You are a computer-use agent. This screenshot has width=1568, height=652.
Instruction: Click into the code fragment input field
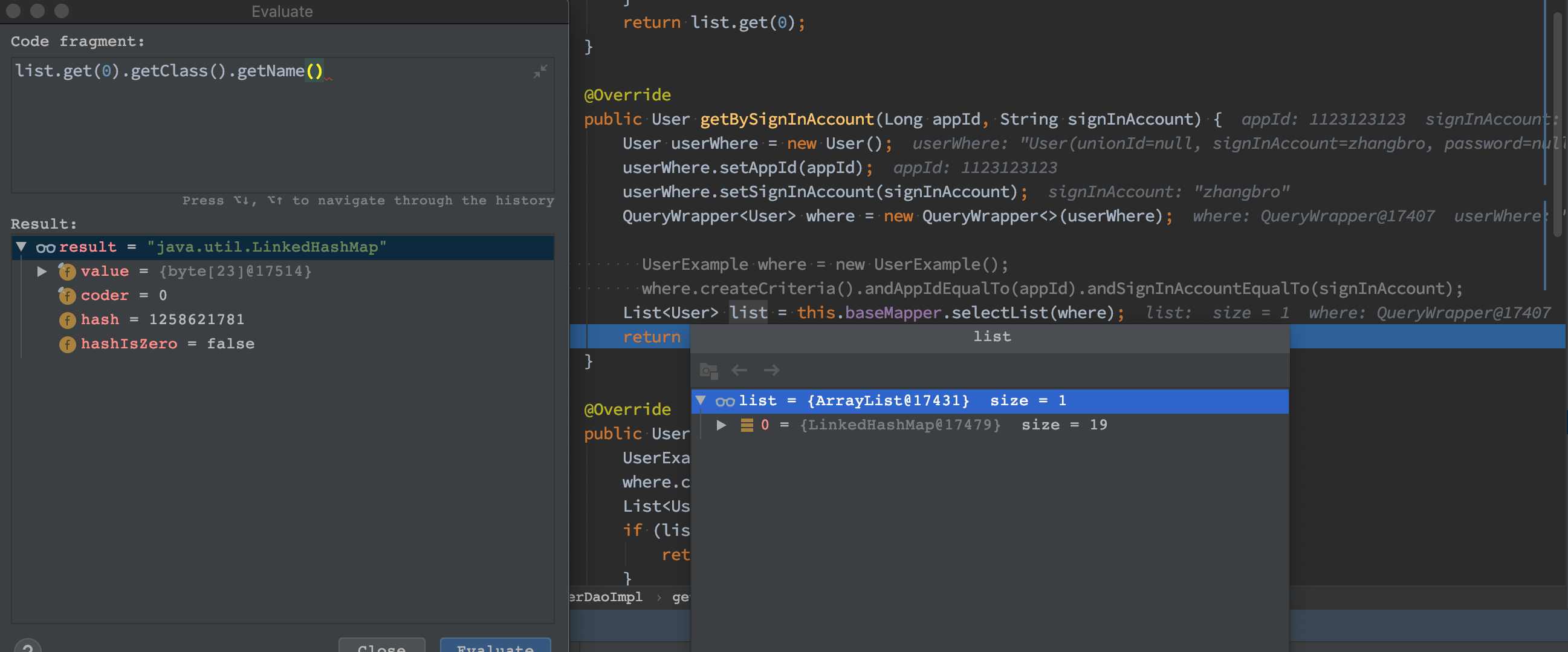(x=282, y=125)
